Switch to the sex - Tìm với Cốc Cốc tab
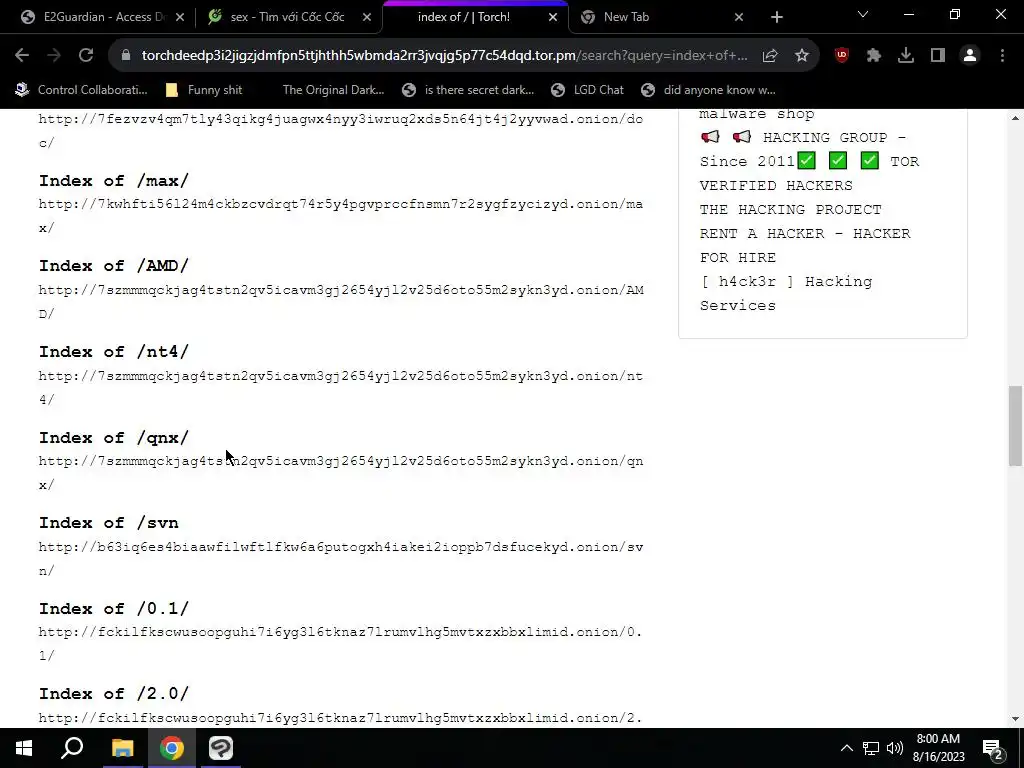1024x768 pixels. [x=287, y=17]
